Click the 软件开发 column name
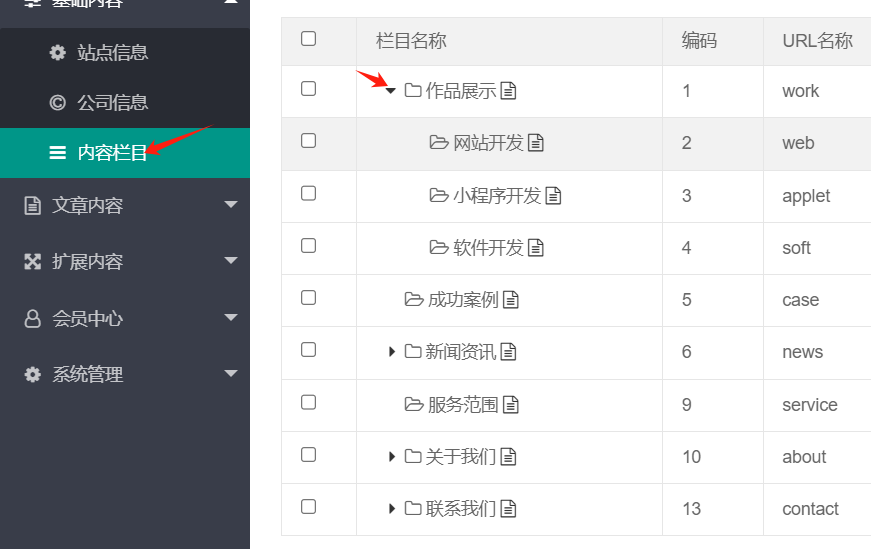 [x=488, y=248]
